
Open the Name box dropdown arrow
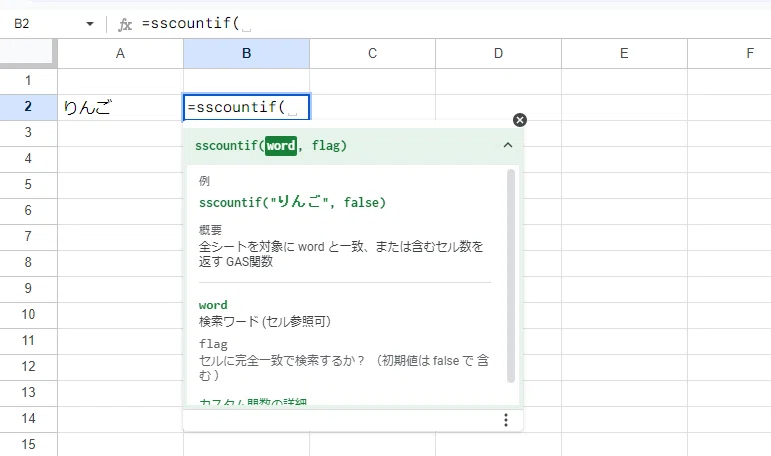click(89, 24)
